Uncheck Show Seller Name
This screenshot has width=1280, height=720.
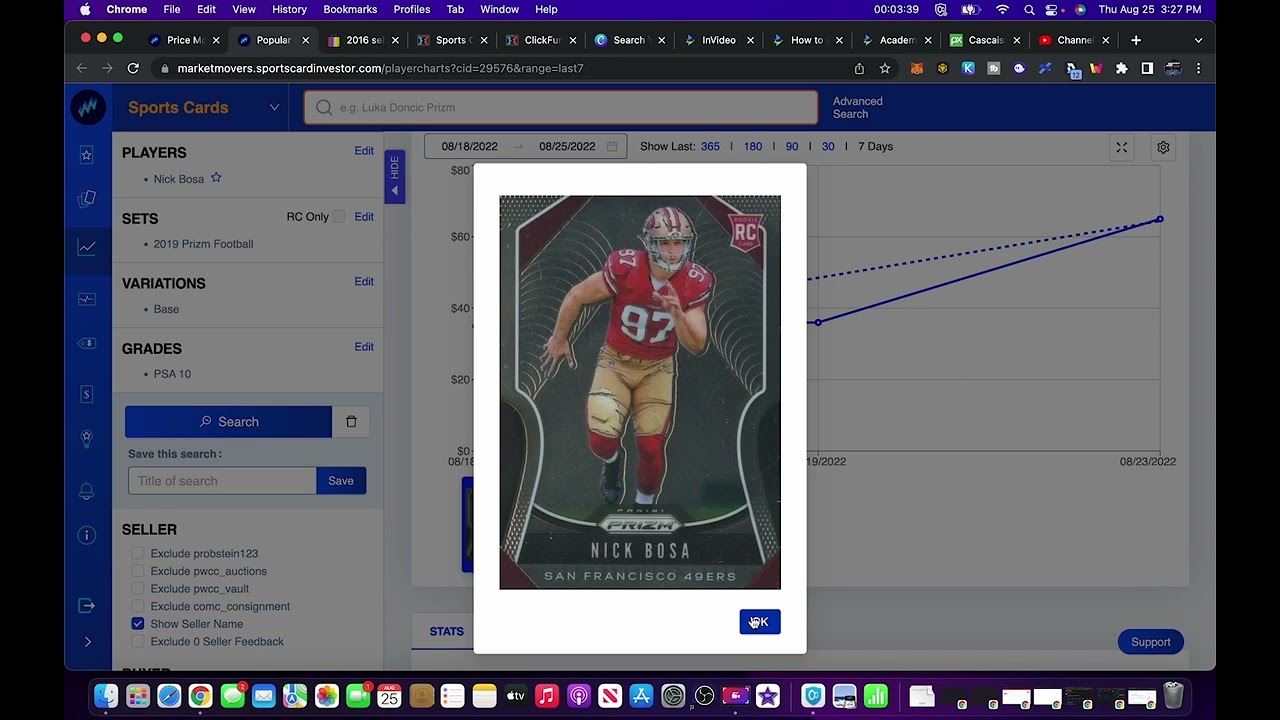pyautogui.click(x=138, y=624)
